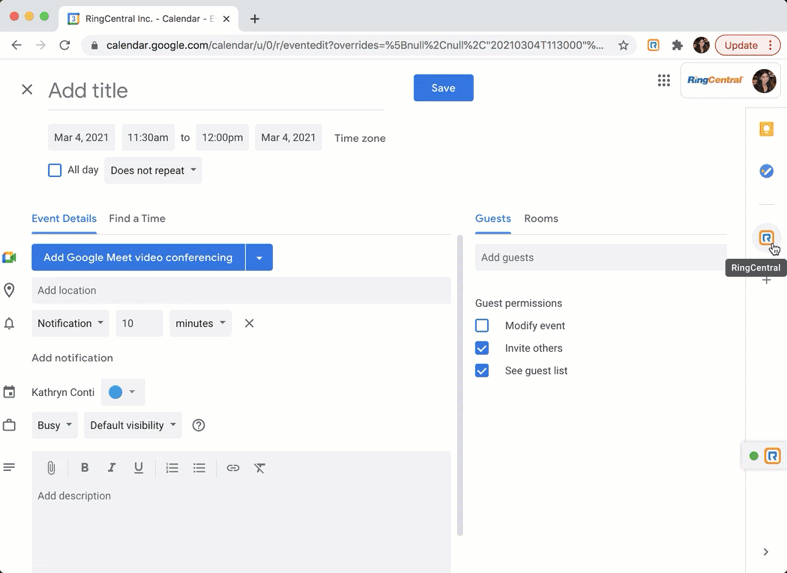Expand the Does not repeat dropdown
The height and width of the screenshot is (573, 787).
click(x=153, y=170)
